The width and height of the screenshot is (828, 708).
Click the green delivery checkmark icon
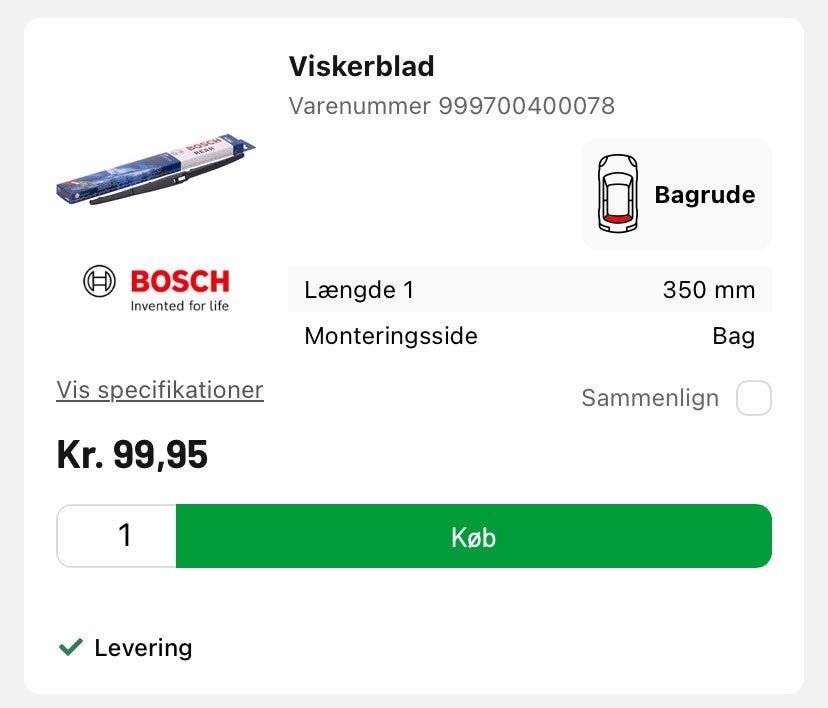click(70, 648)
